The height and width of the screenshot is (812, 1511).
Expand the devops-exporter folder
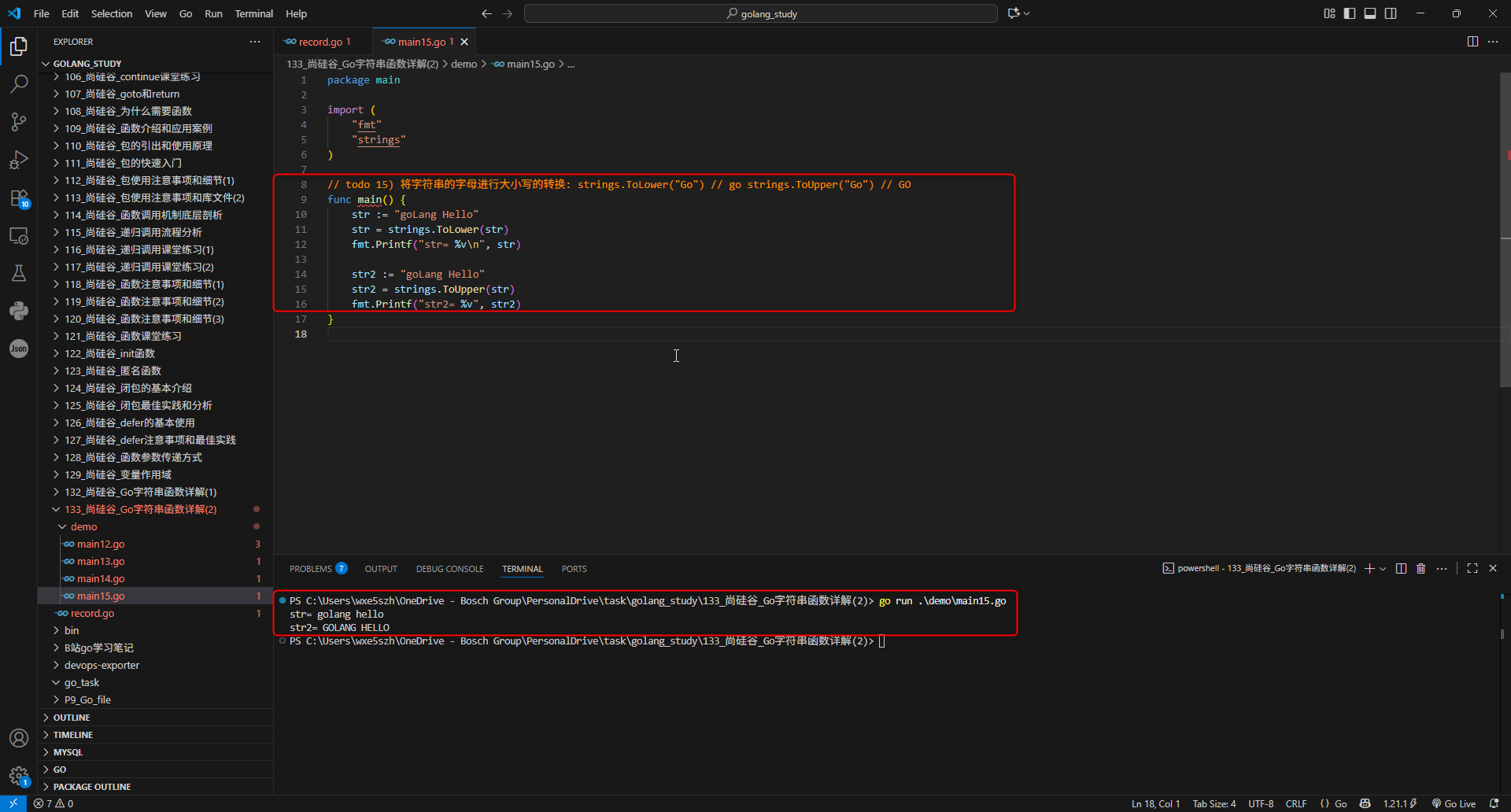click(155, 665)
